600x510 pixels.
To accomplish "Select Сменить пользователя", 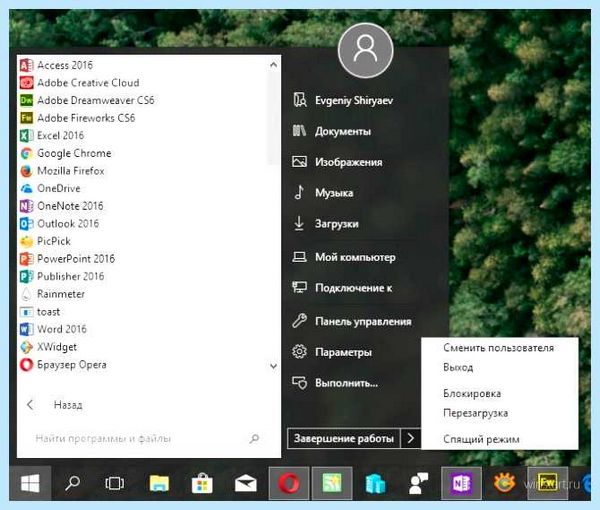I will tap(498, 348).
